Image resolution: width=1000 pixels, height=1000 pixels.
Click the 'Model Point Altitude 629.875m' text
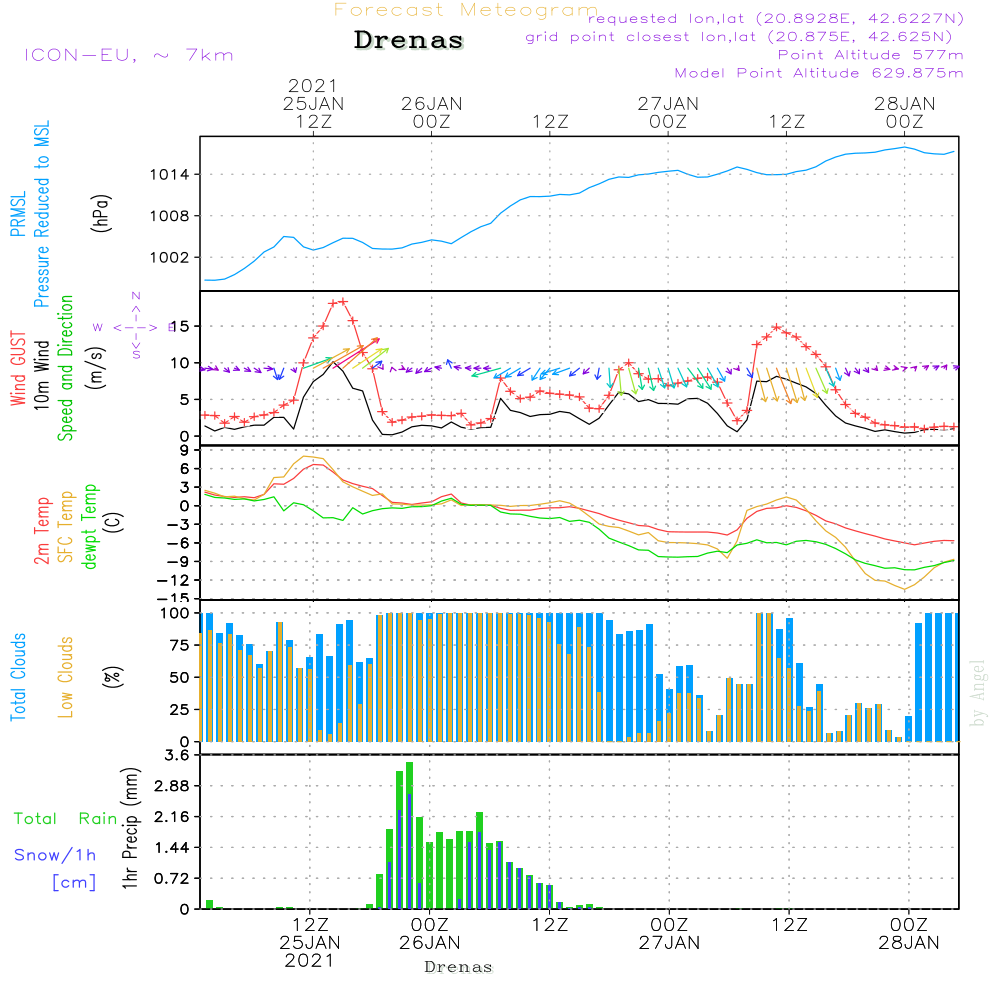[x=819, y=73]
